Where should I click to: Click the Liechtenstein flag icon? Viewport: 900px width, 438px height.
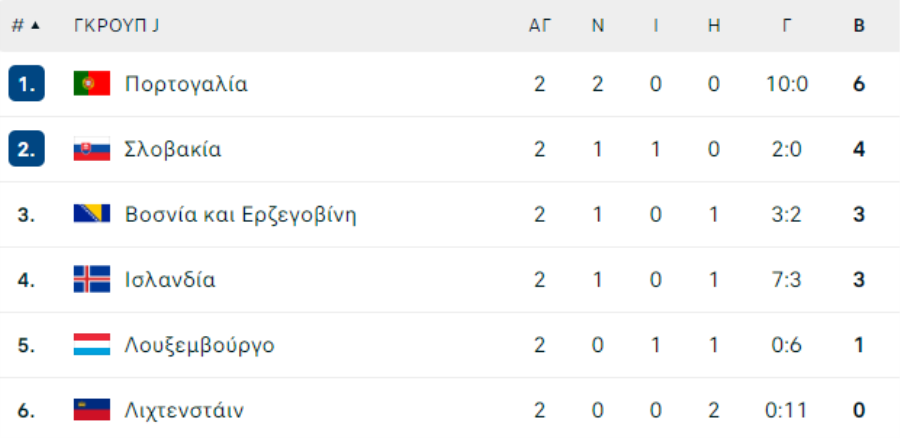(92, 410)
